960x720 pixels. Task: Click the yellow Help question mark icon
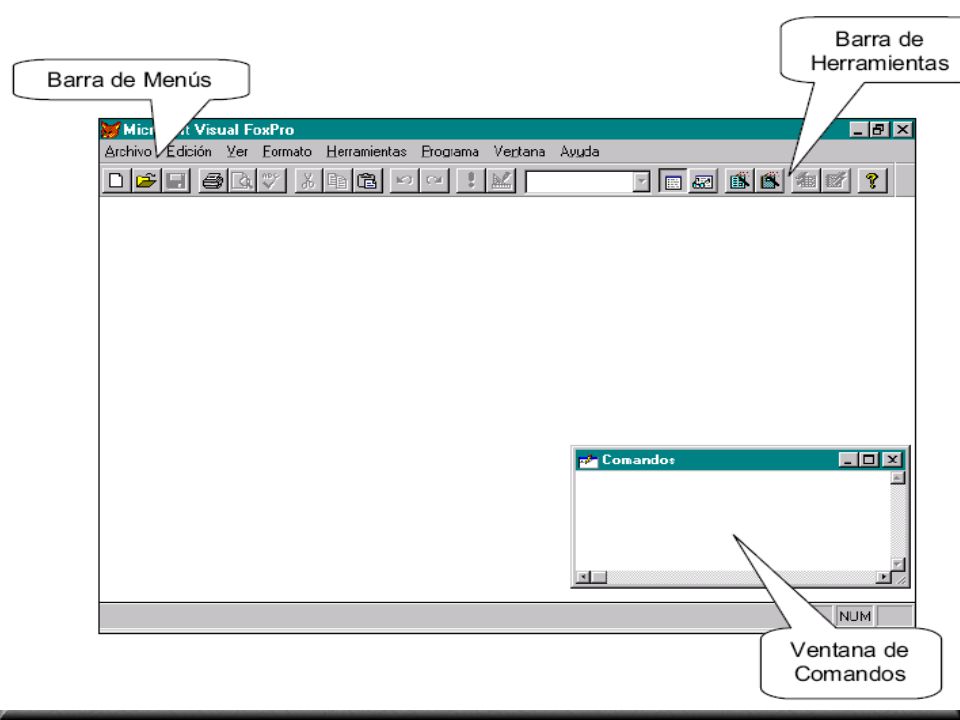point(872,181)
